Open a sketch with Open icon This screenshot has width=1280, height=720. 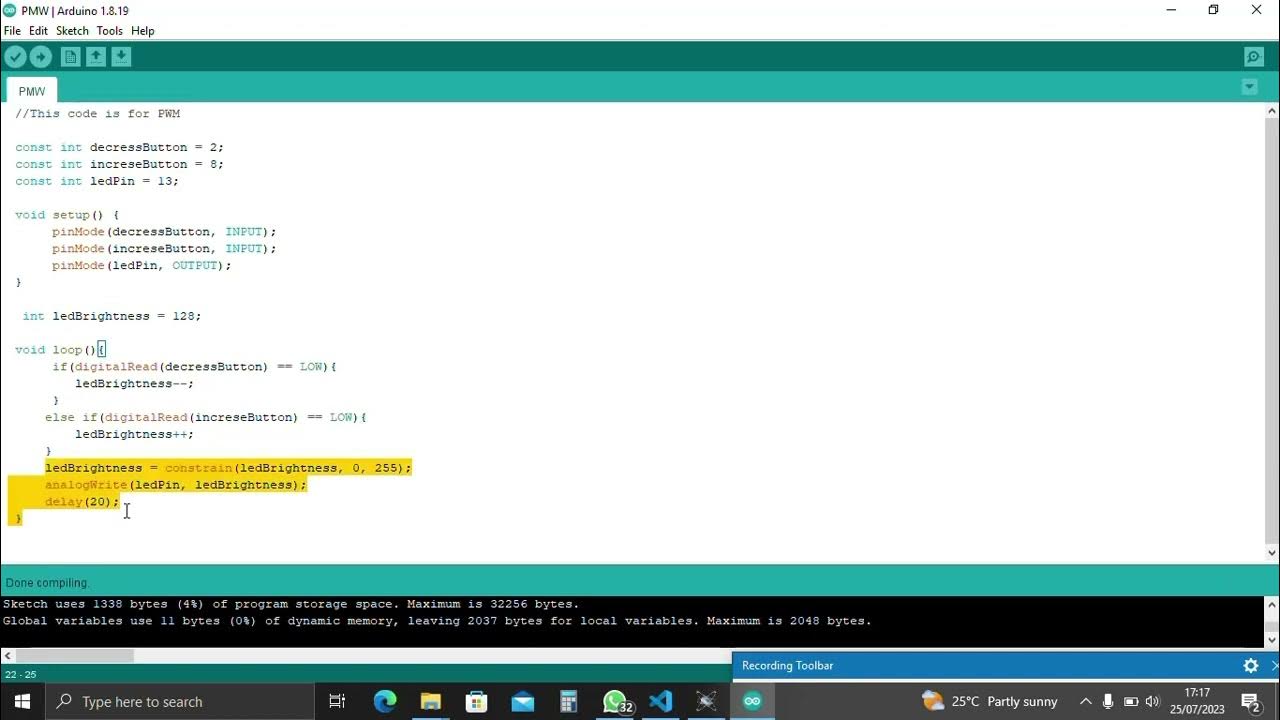[x=96, y=57]
